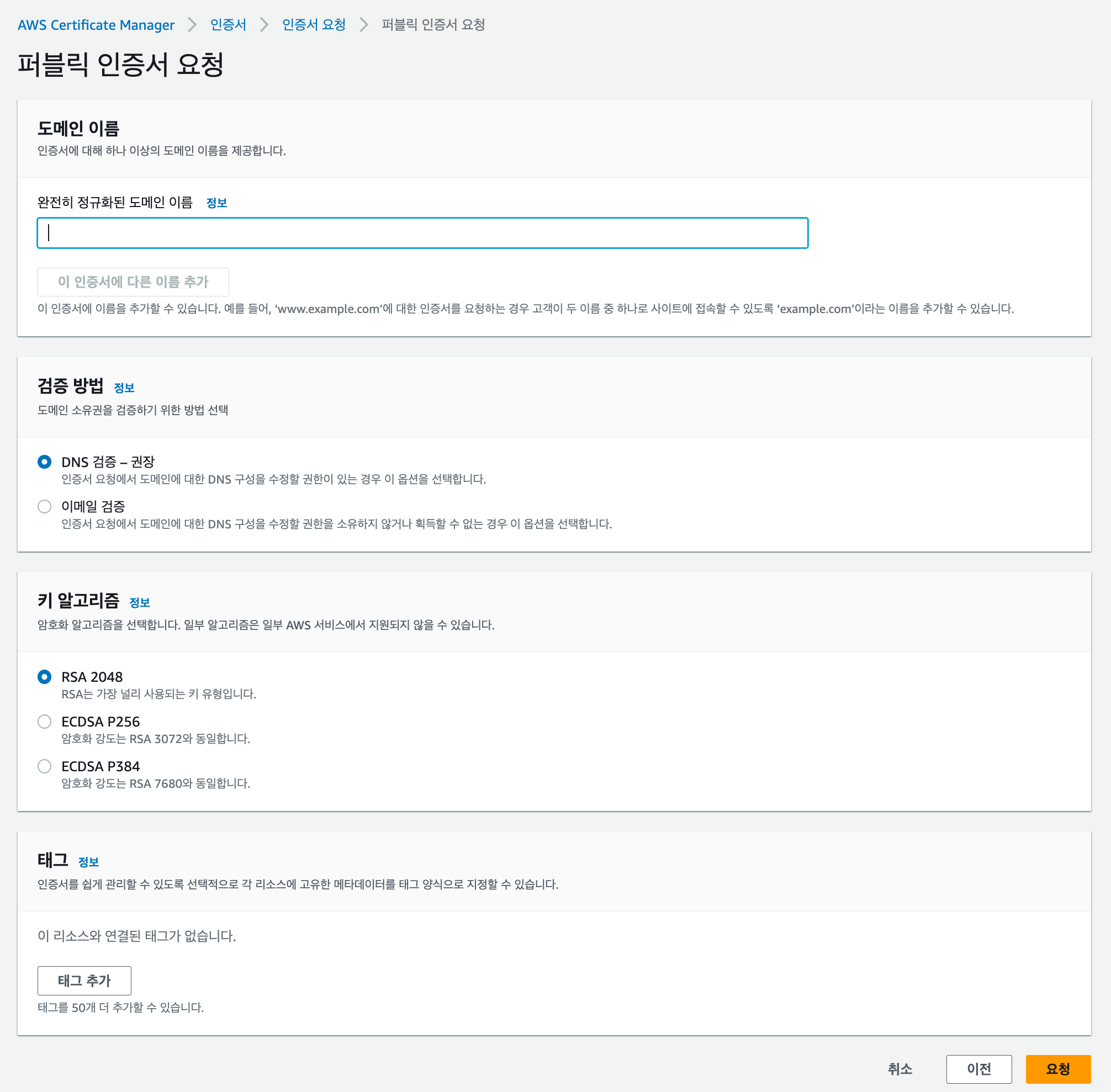Click 이 인증서에 다른 이름 추가 button
This screenshot has width=1111, height=1092.
[133, 282]
